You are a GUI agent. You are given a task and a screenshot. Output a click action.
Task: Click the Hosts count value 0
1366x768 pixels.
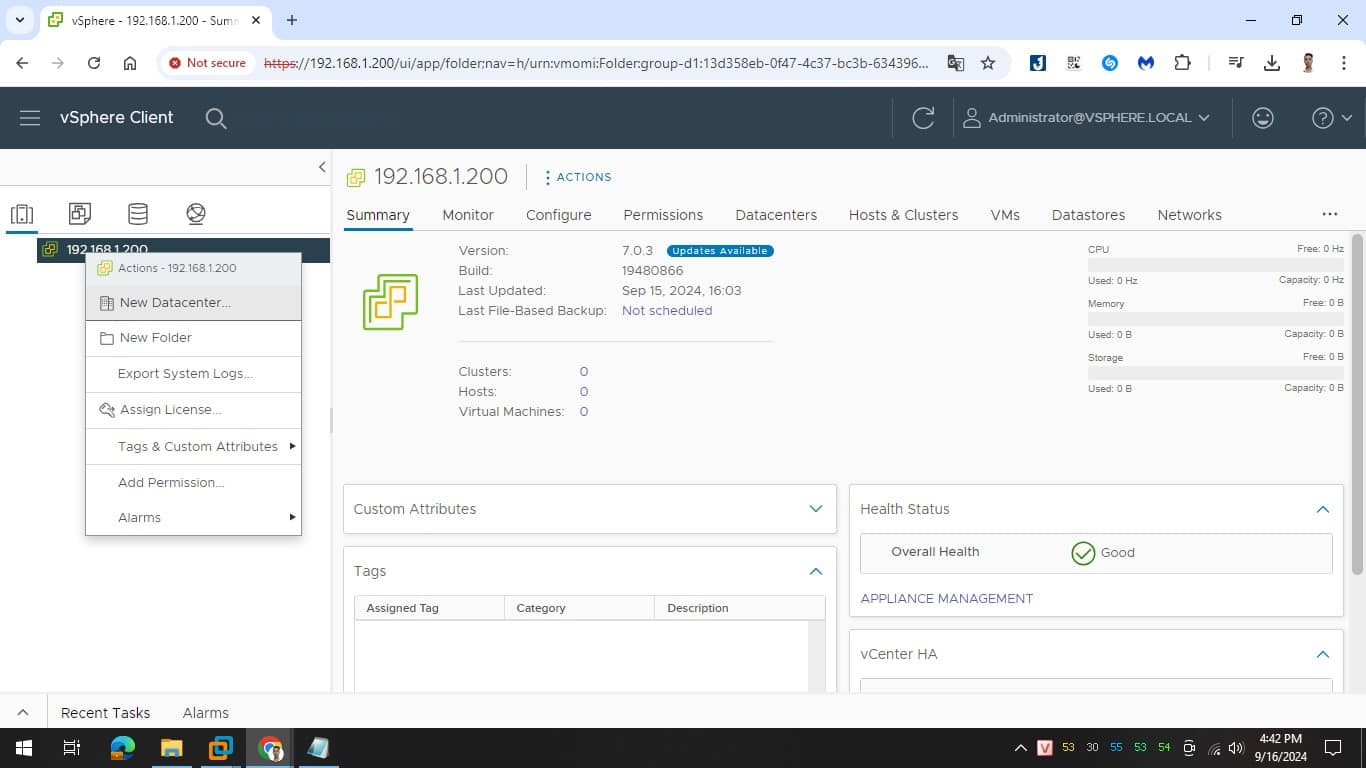click(x=584, y=392)
